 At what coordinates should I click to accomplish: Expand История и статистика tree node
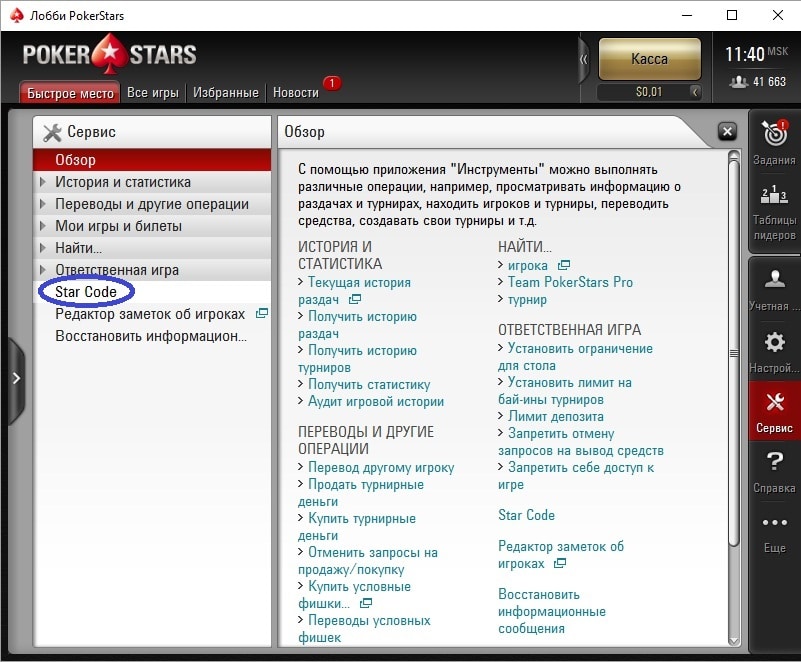(43, 181)
